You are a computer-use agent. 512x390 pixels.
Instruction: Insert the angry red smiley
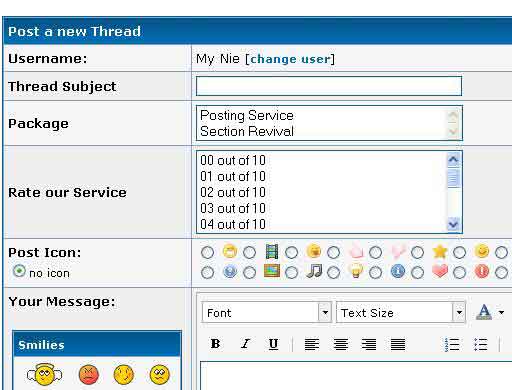[x=89, y=375]
